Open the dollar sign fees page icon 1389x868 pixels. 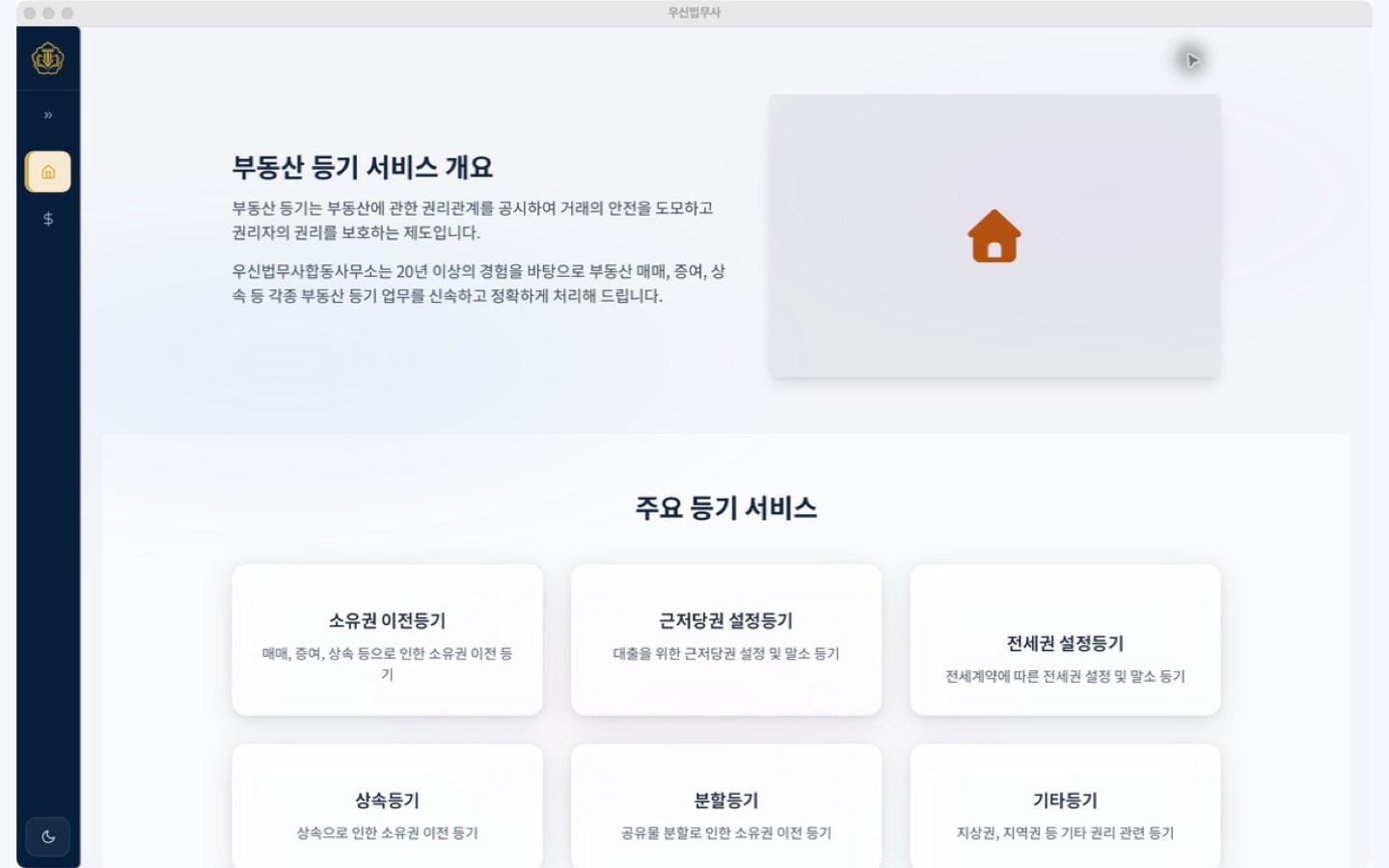(48, 219)
